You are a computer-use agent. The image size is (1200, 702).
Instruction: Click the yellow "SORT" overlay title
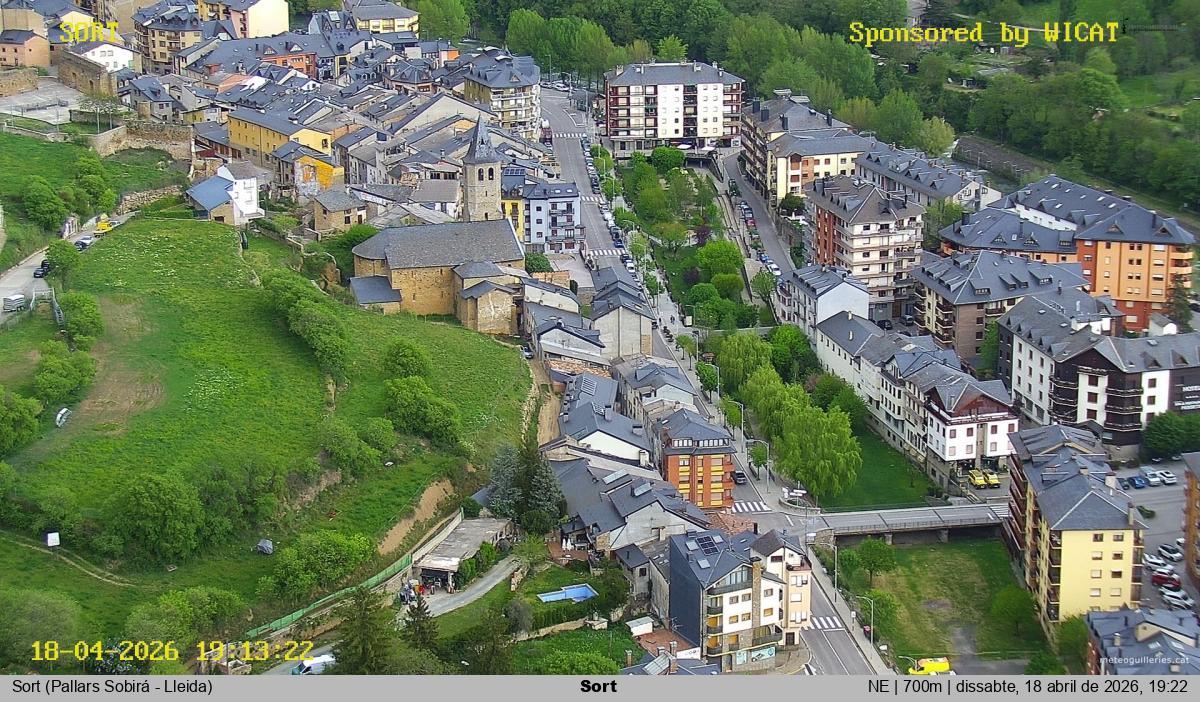point(89,32)
